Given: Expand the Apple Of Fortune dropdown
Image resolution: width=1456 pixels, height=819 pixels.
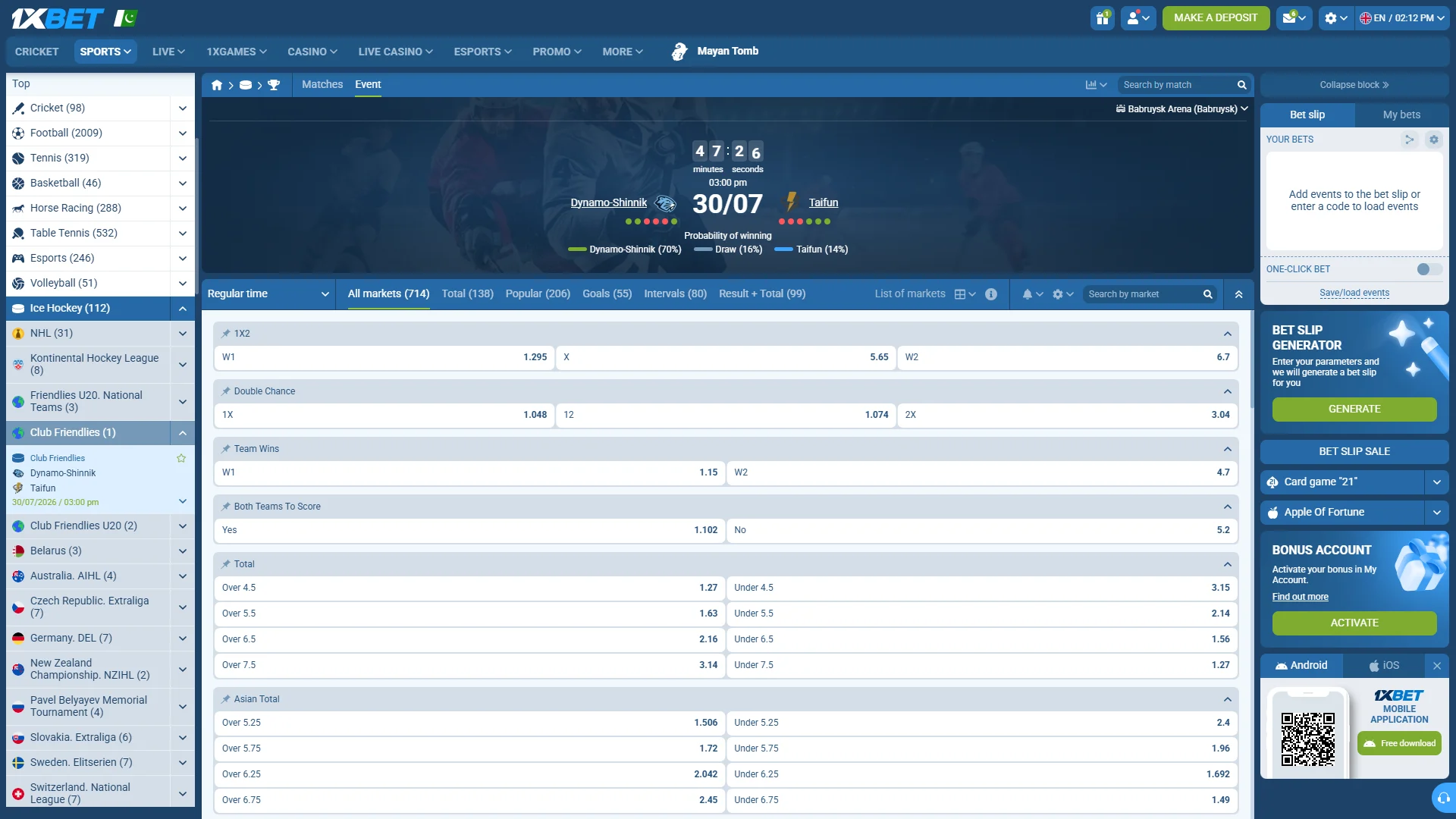Looking at the screenshot, I should 1437,513.
